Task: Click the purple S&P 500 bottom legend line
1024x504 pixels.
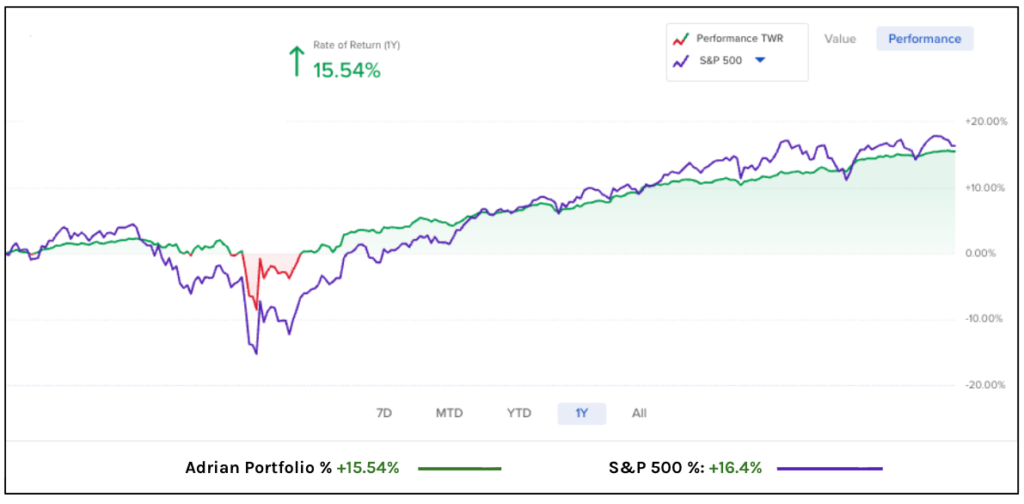Action: pos(830,468)
